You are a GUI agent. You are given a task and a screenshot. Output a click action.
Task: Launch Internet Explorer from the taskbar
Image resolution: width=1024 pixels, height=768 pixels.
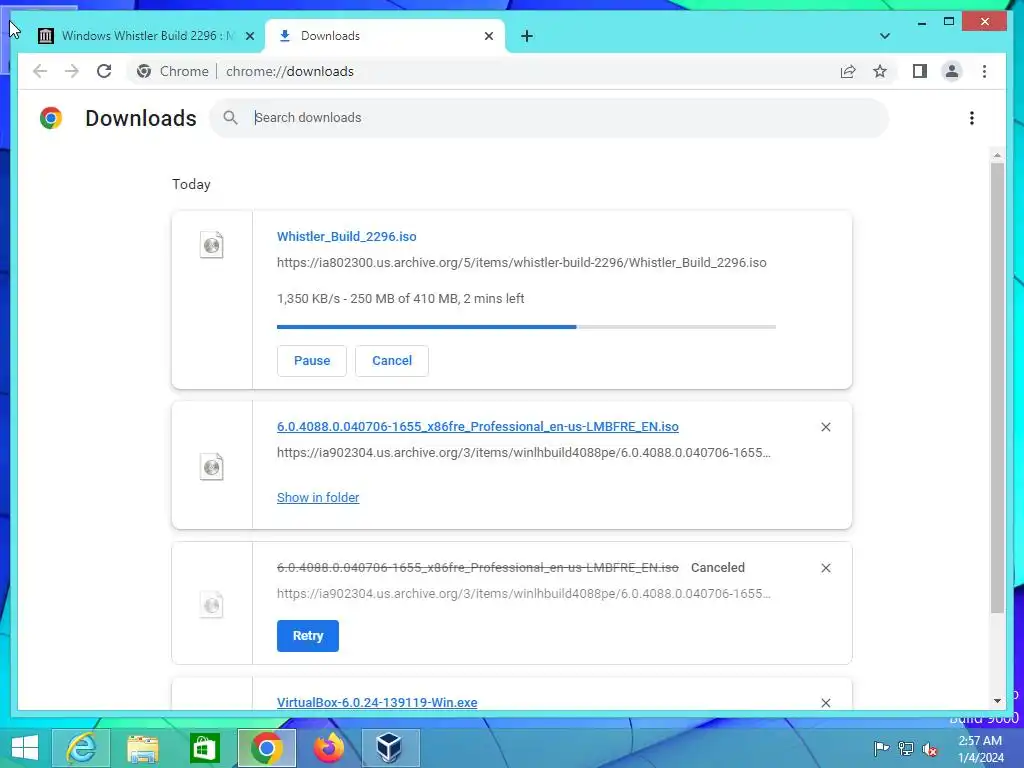coord(82,747)
